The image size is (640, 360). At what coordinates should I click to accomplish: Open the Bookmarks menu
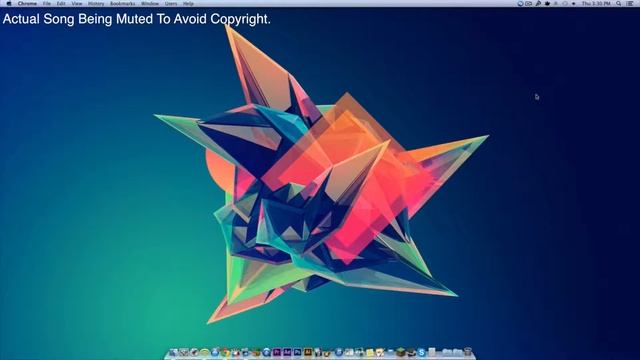(122, 3)
